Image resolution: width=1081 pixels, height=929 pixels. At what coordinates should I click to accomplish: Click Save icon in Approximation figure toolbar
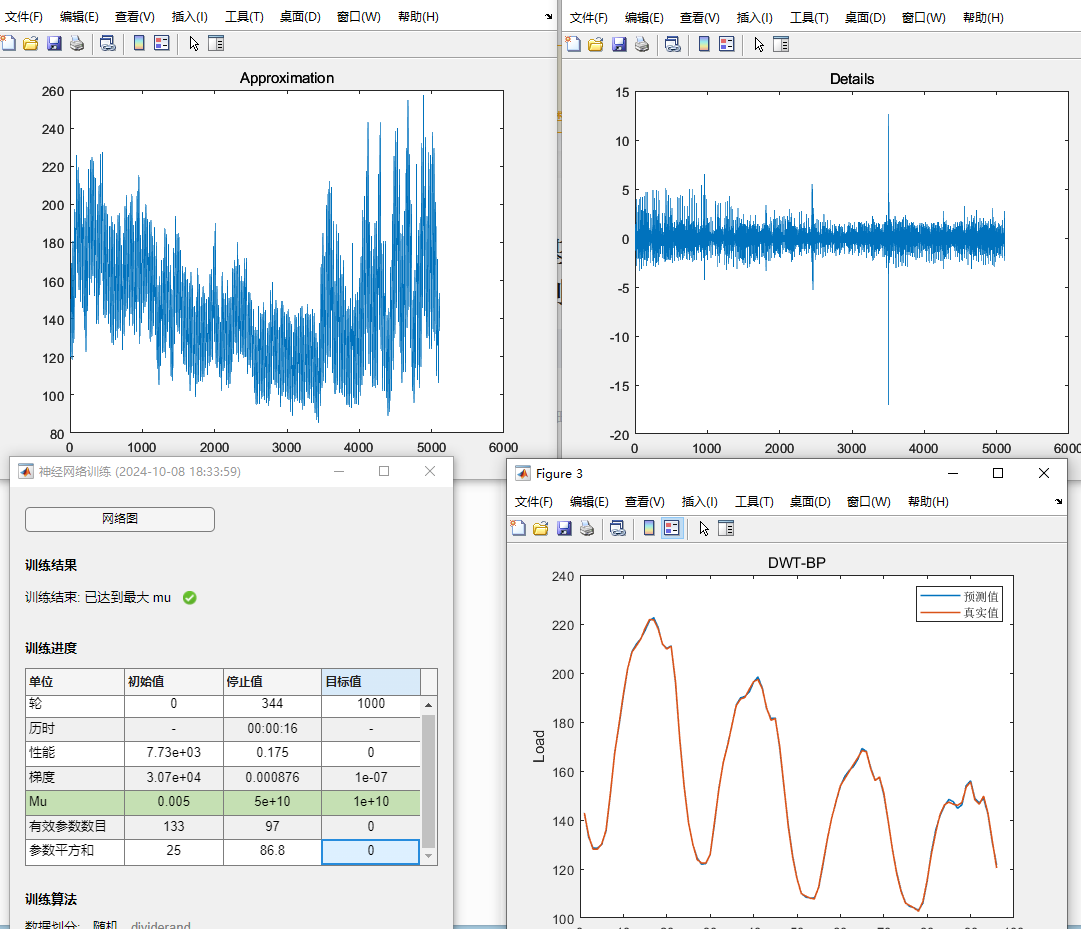click(54, 43)
